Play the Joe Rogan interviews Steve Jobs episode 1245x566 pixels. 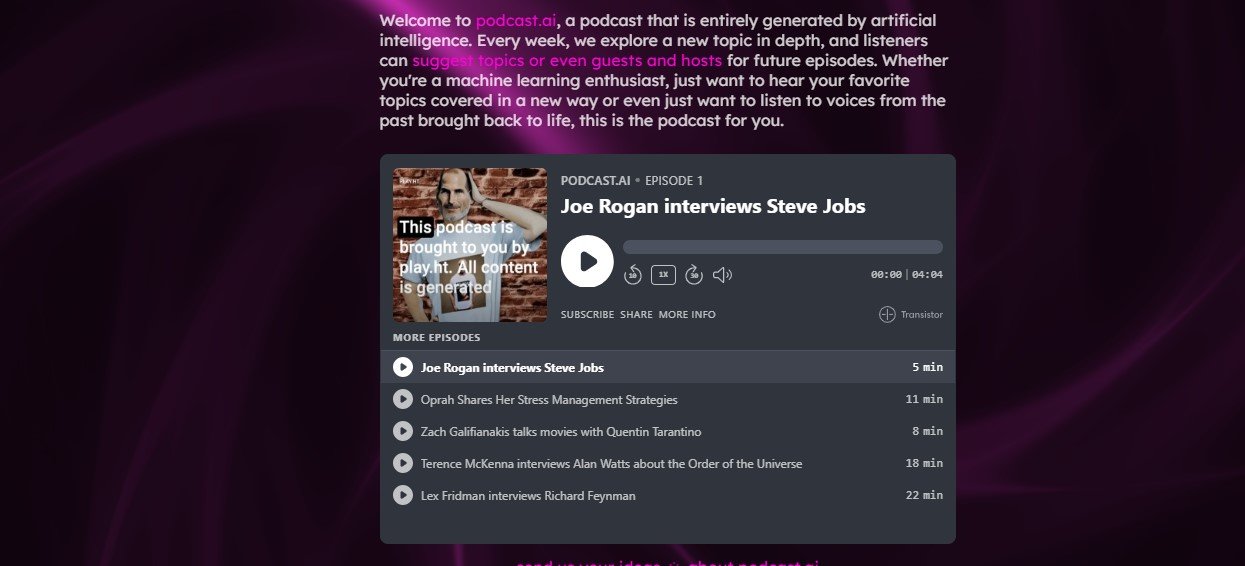click(587, 261)
